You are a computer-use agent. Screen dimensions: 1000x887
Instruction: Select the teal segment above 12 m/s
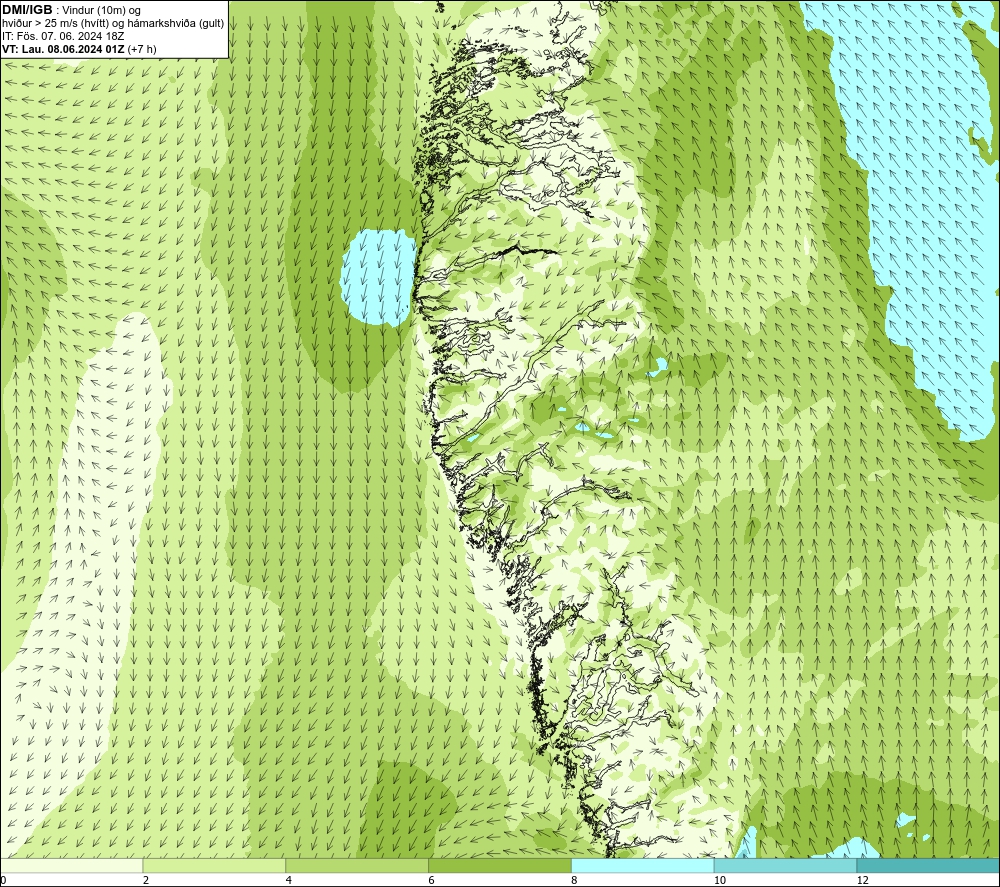(x=929, y=865)
